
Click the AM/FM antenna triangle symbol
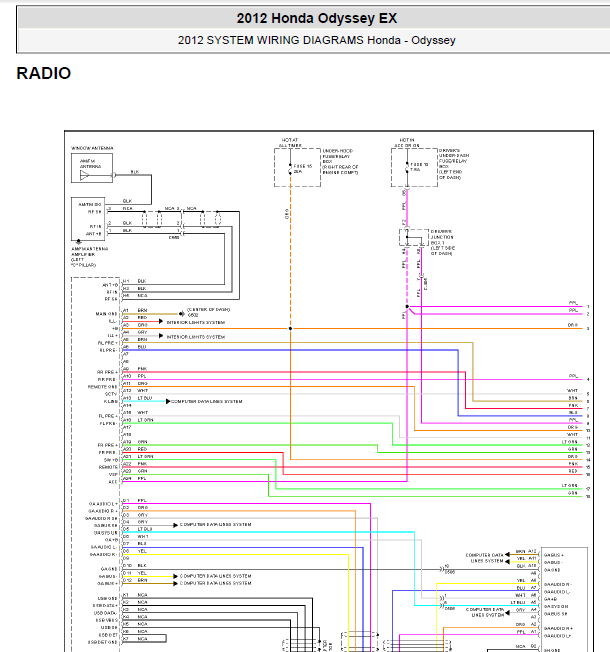pyautogui.click(x=84, y=175)
